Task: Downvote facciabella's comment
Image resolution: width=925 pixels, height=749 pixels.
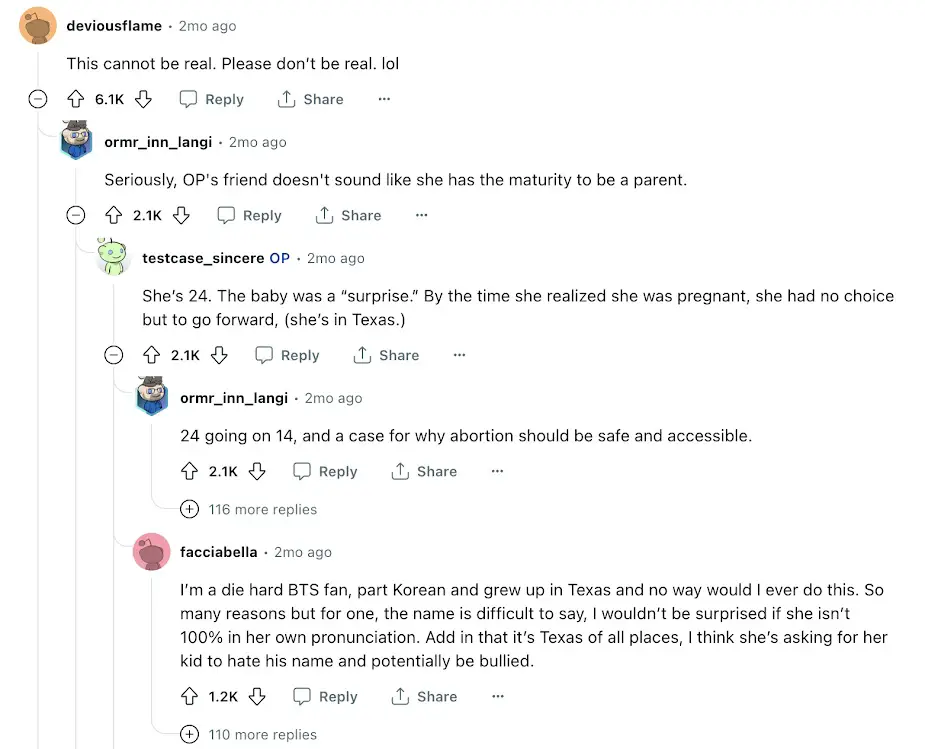Action: 257,697
